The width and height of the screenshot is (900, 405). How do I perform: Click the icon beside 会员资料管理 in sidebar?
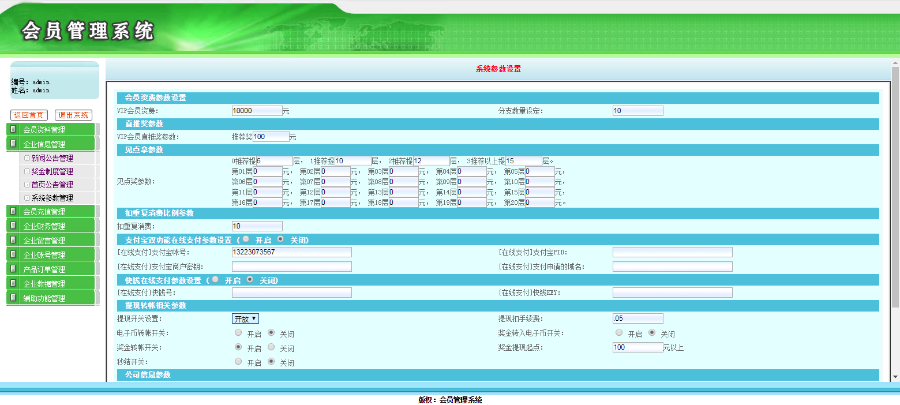tap(13, 130)
